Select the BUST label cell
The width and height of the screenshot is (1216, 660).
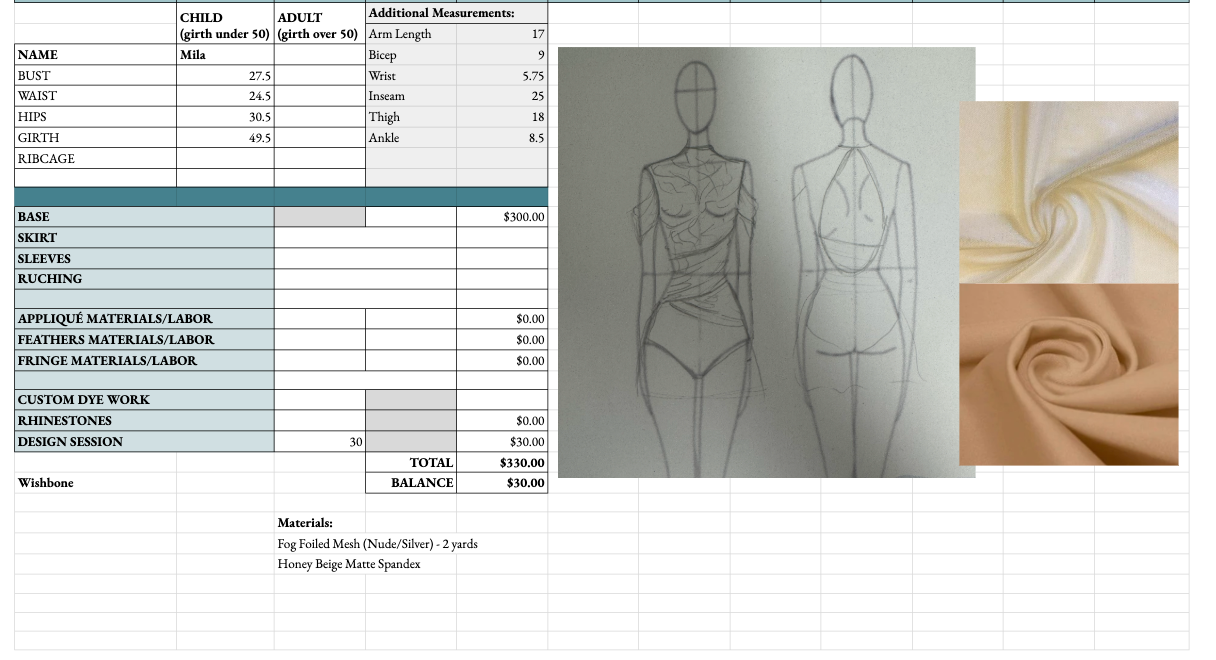[x=96, y=76]
